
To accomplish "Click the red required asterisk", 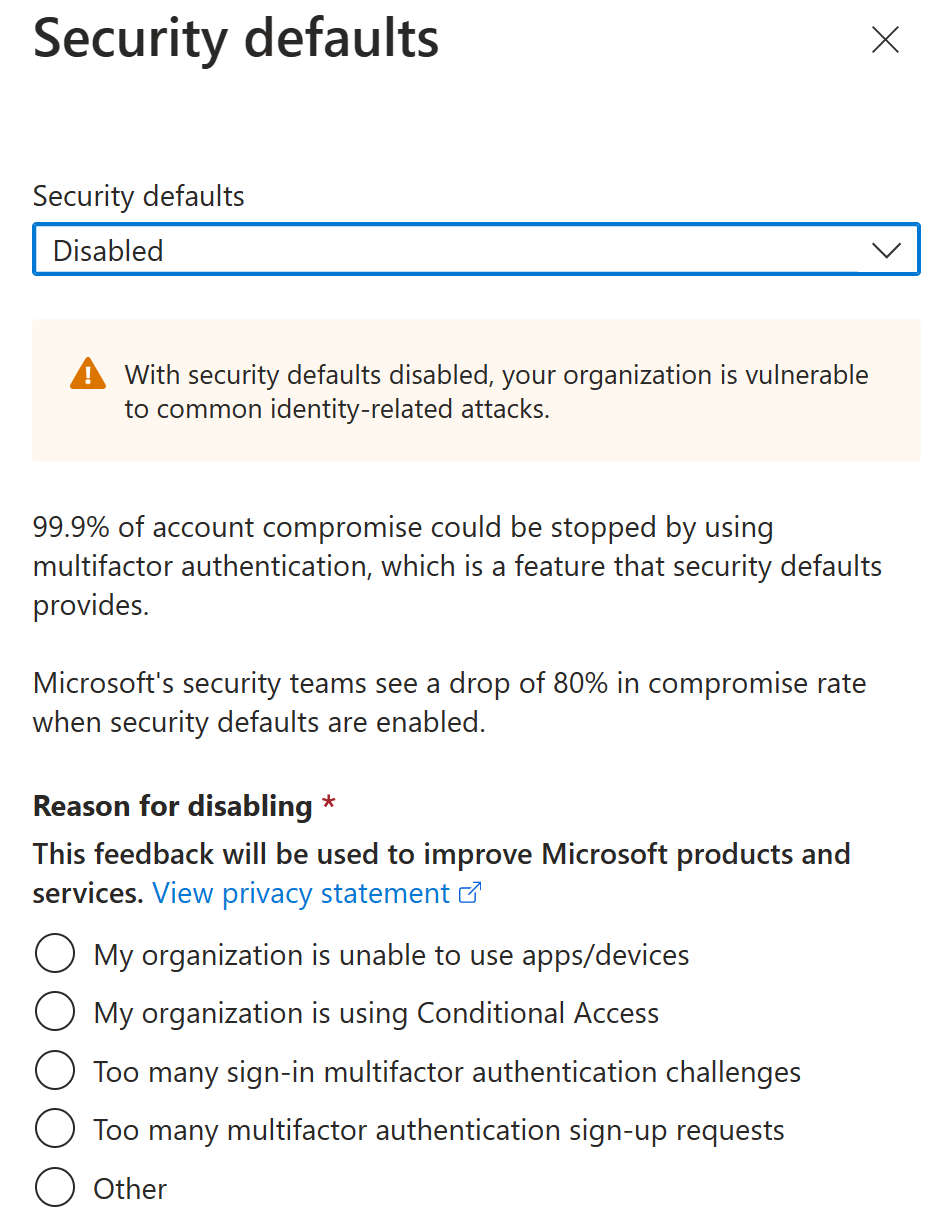I will point(329,806).
